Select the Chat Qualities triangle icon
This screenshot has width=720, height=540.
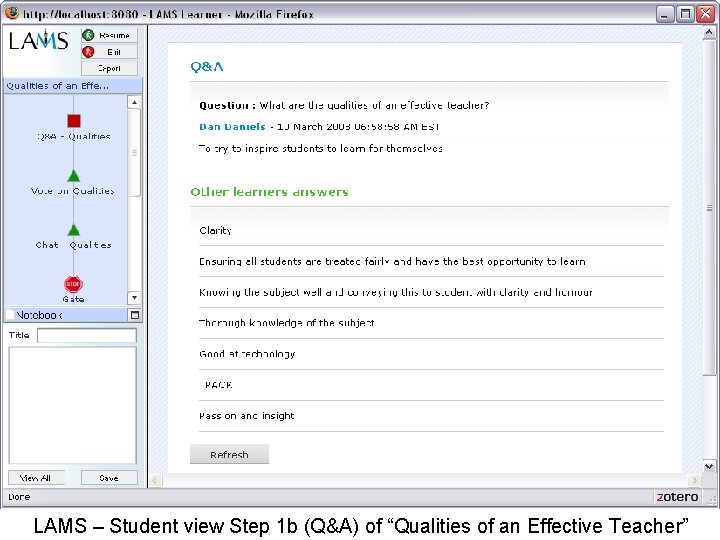coord(73,230)
